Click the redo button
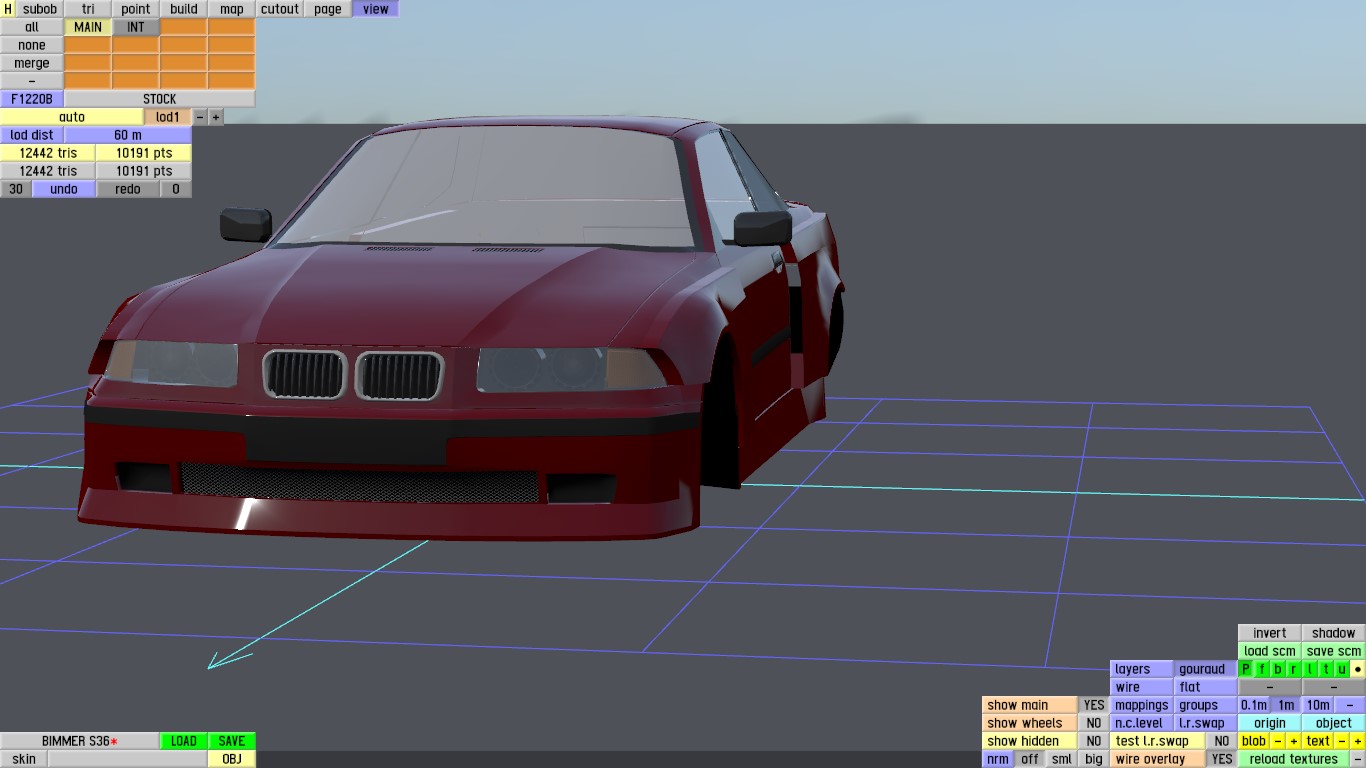This screenshot has height=768, width=1366. coord(128,189)
